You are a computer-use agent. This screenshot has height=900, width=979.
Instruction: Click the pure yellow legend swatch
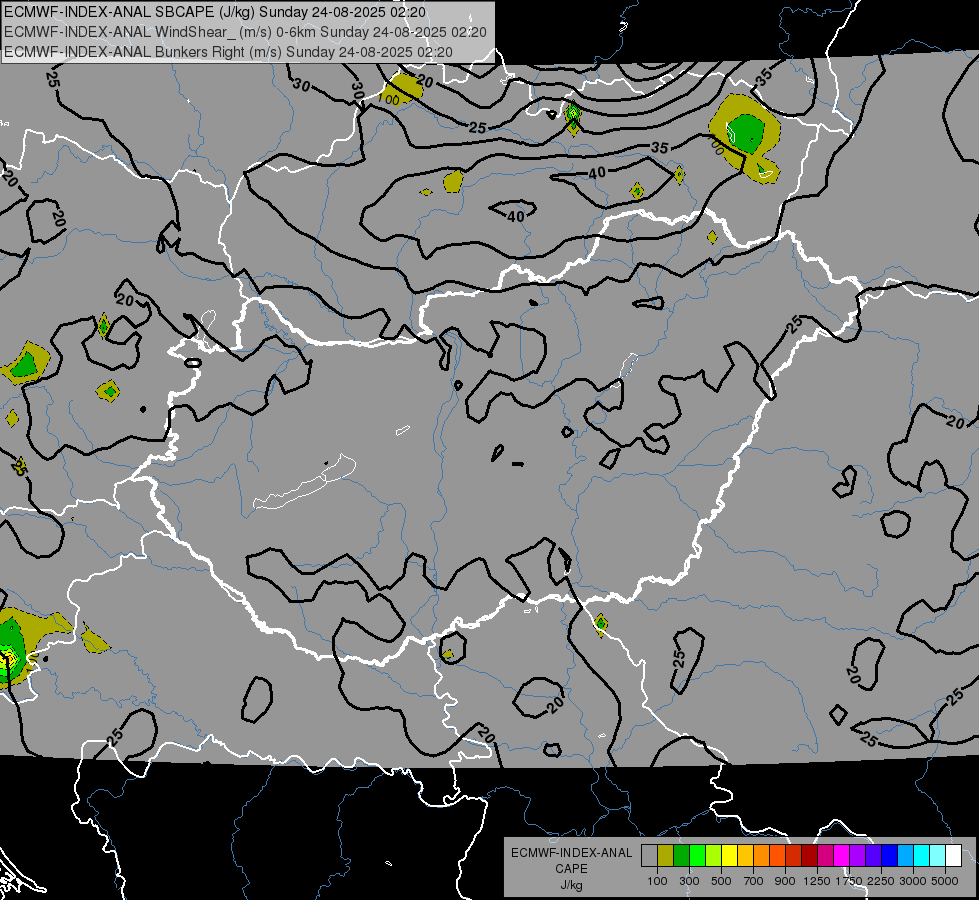coord(729,855)
